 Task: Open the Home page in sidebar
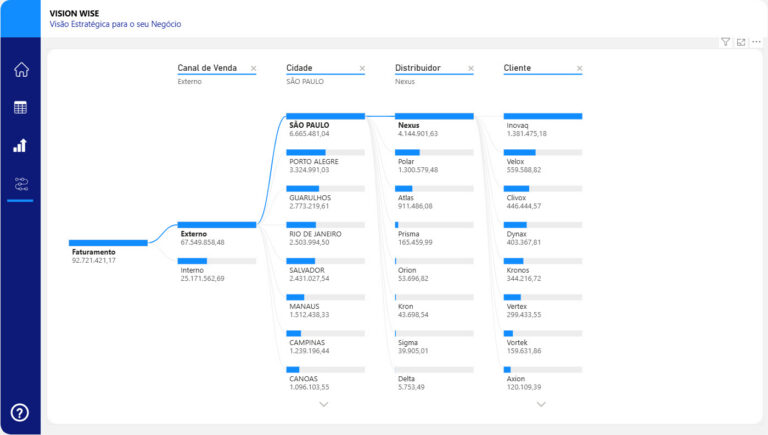20,69
